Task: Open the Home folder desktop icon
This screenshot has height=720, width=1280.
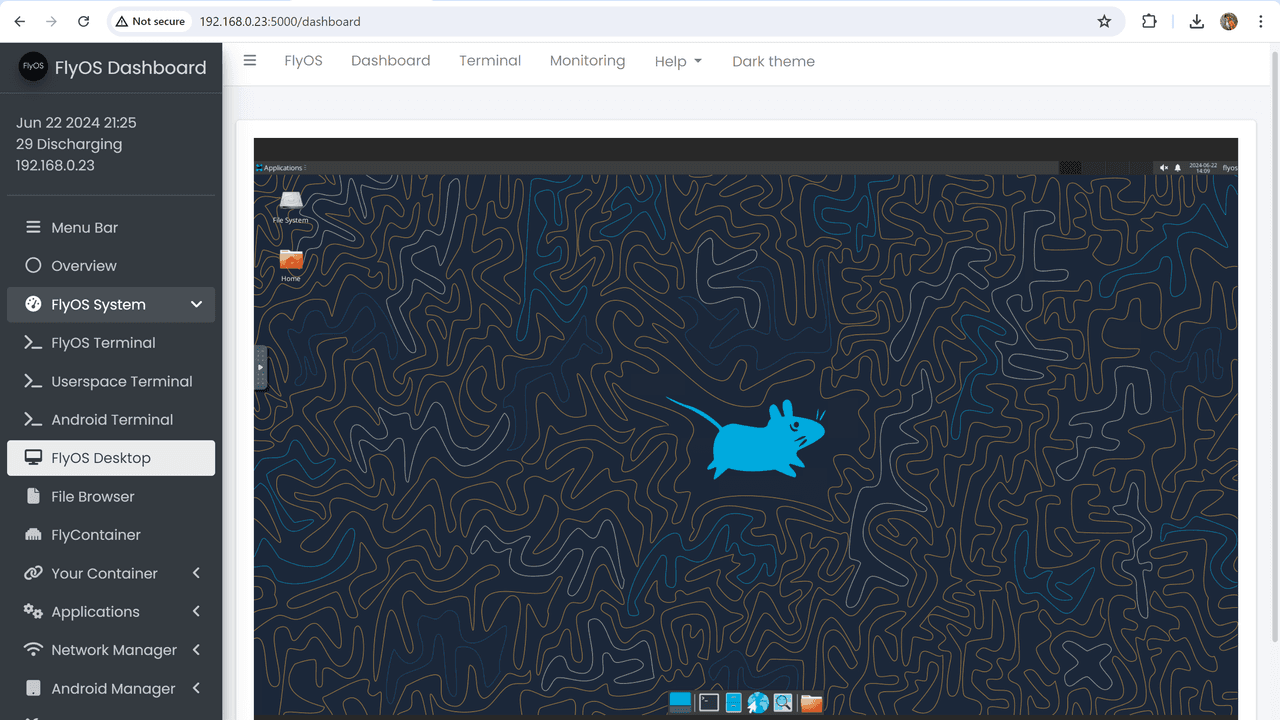Action: pyautogui.click(x=291, y=265)
